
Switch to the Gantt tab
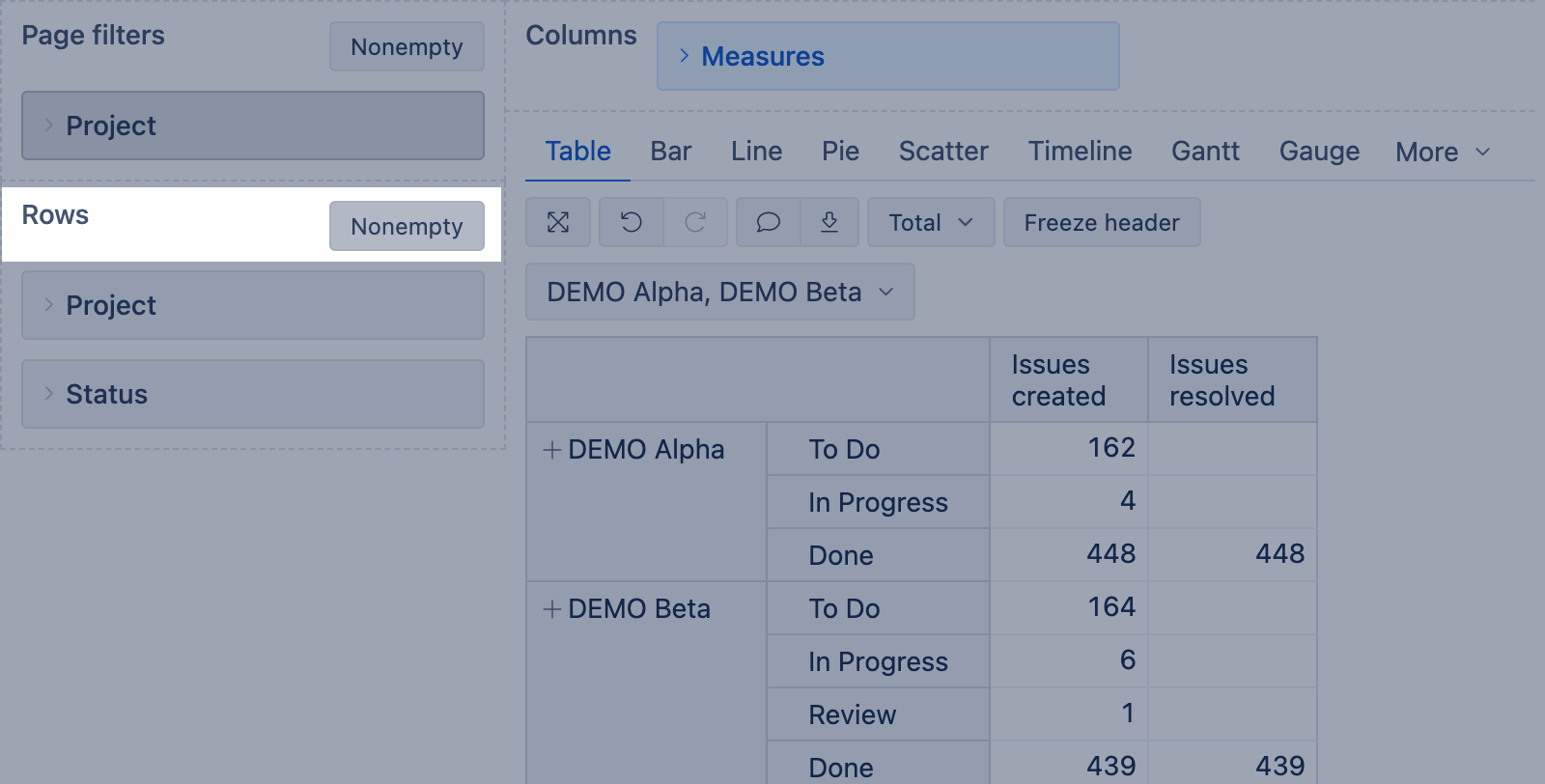(1205, 152)
